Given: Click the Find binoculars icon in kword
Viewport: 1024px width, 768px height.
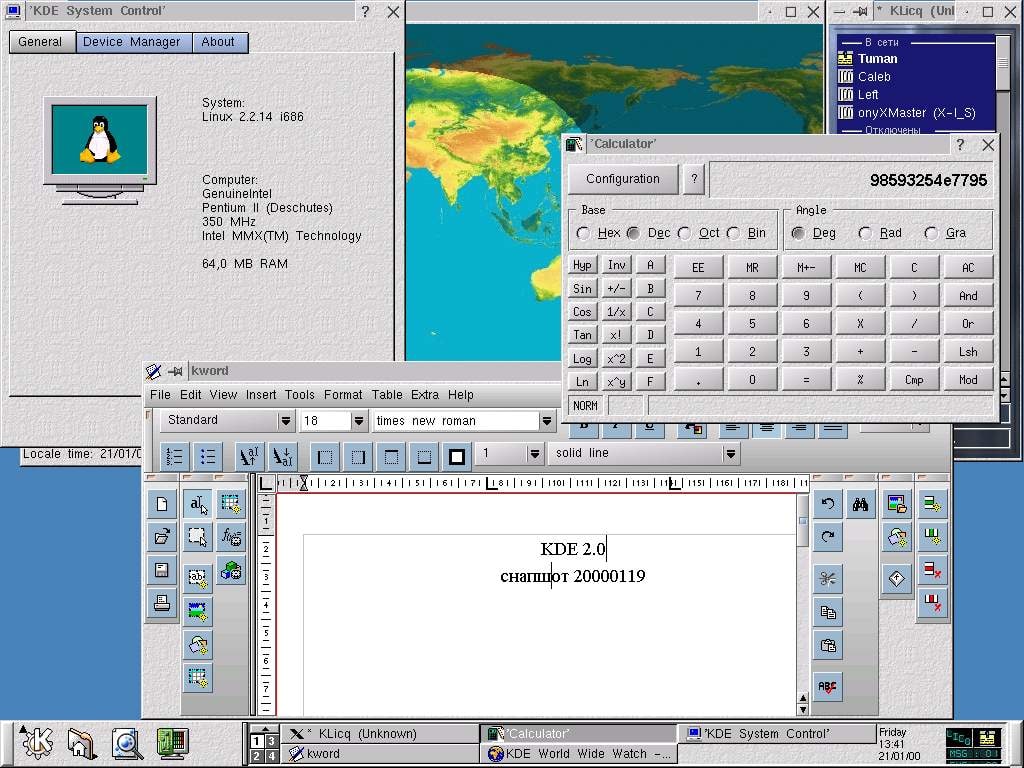Looking at the screenshot, I should (x=860, y=504).
